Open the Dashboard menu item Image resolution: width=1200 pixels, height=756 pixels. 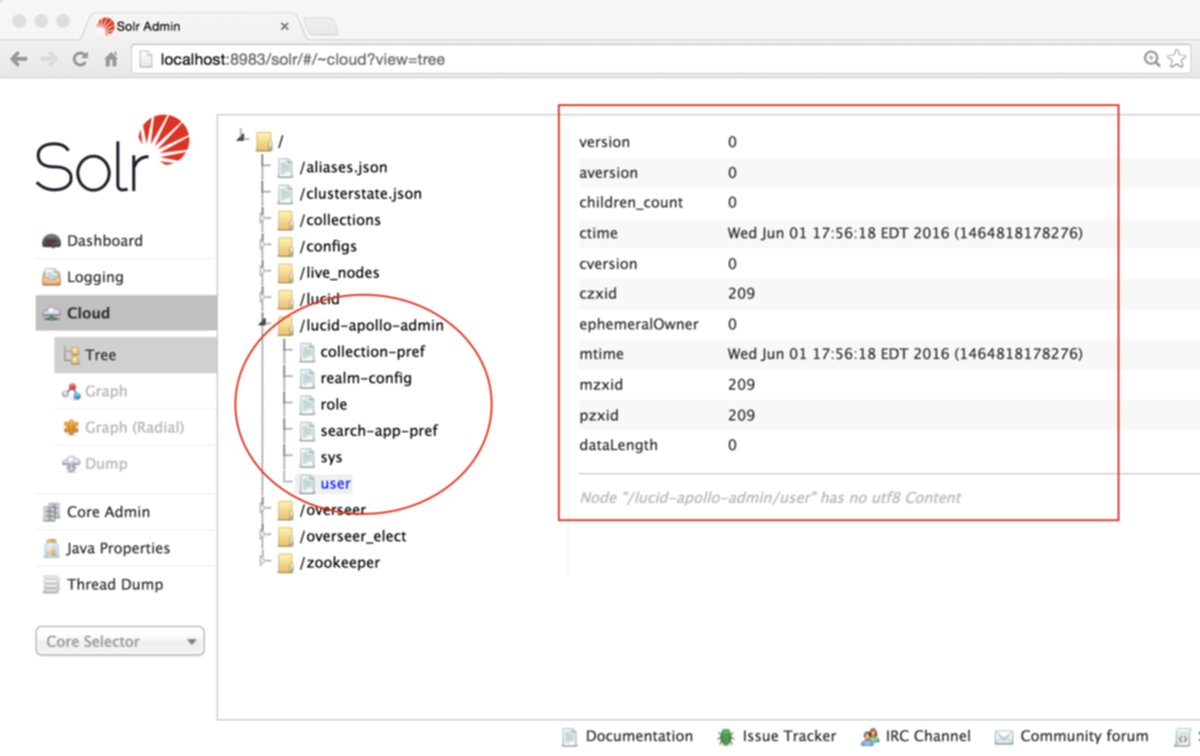[x=126, y=241]
